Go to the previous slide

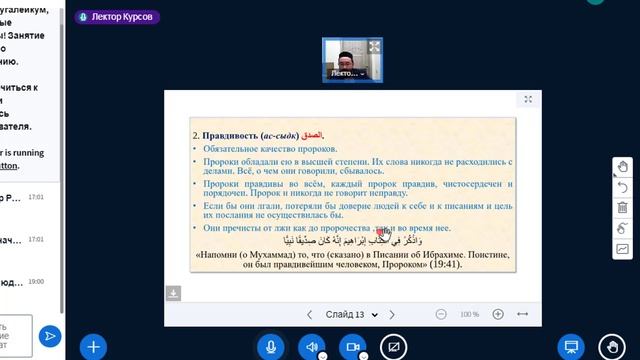pyautogui.click(x=309, y=315)
